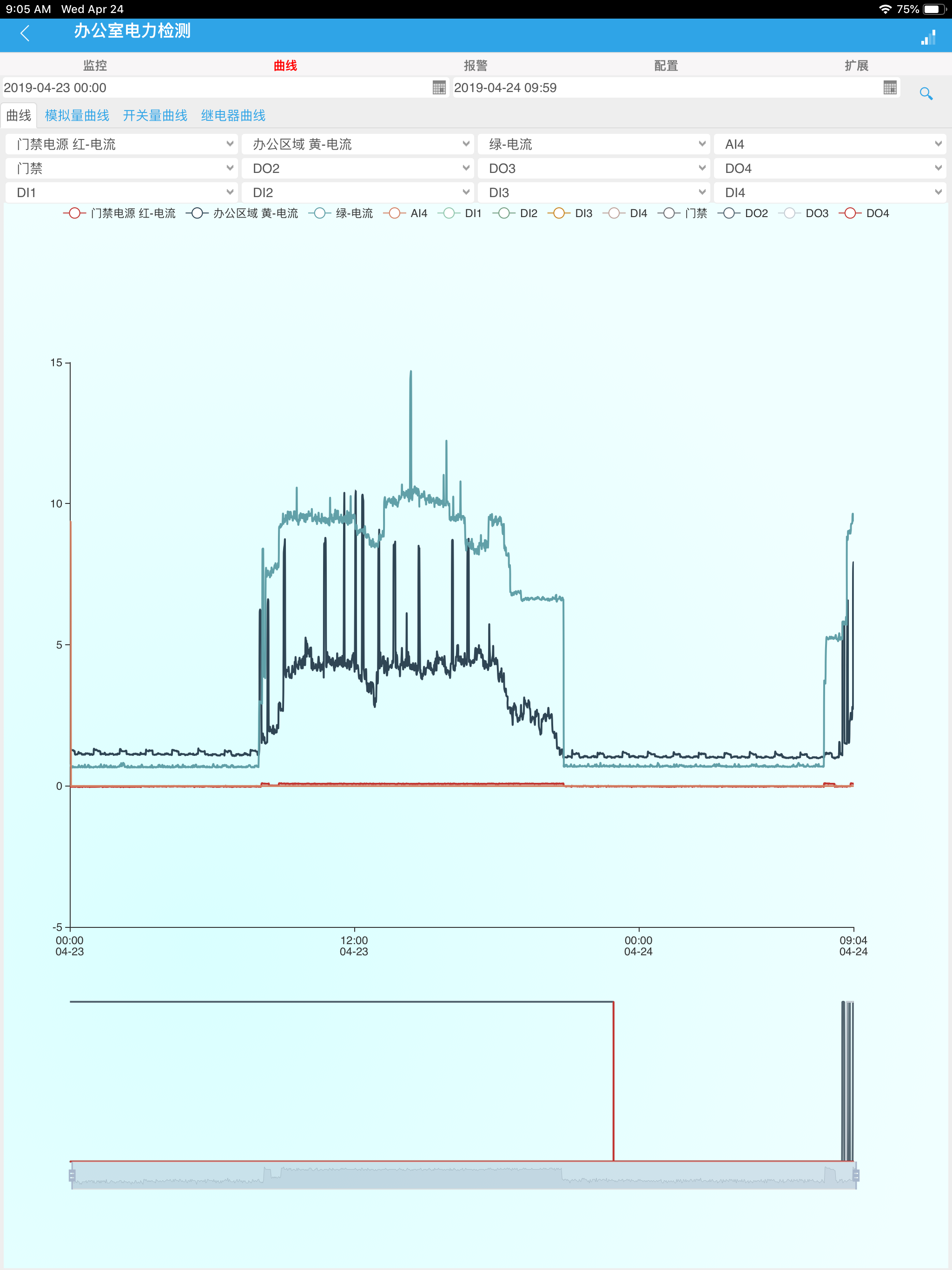The image size is (952, 1270).
Task: Open the 继电器曲线 link
Action: click(233, 115)
